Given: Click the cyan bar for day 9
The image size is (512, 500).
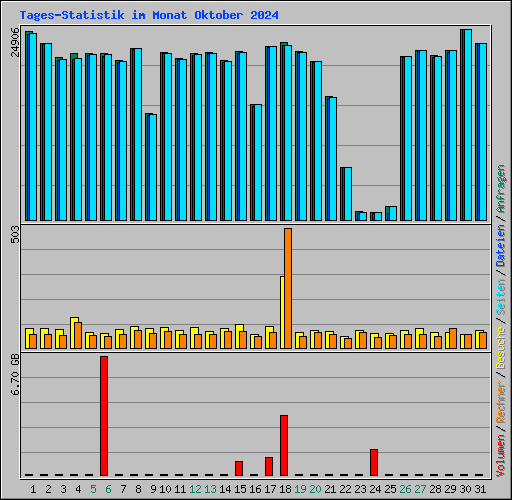Looking at the screenshot, I should (153, 168).
